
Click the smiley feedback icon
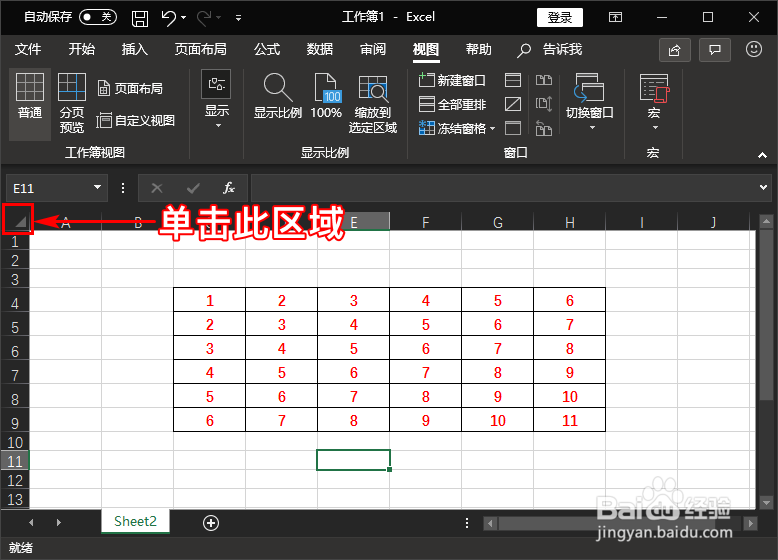pyautogui.click(x=754, y=49)
